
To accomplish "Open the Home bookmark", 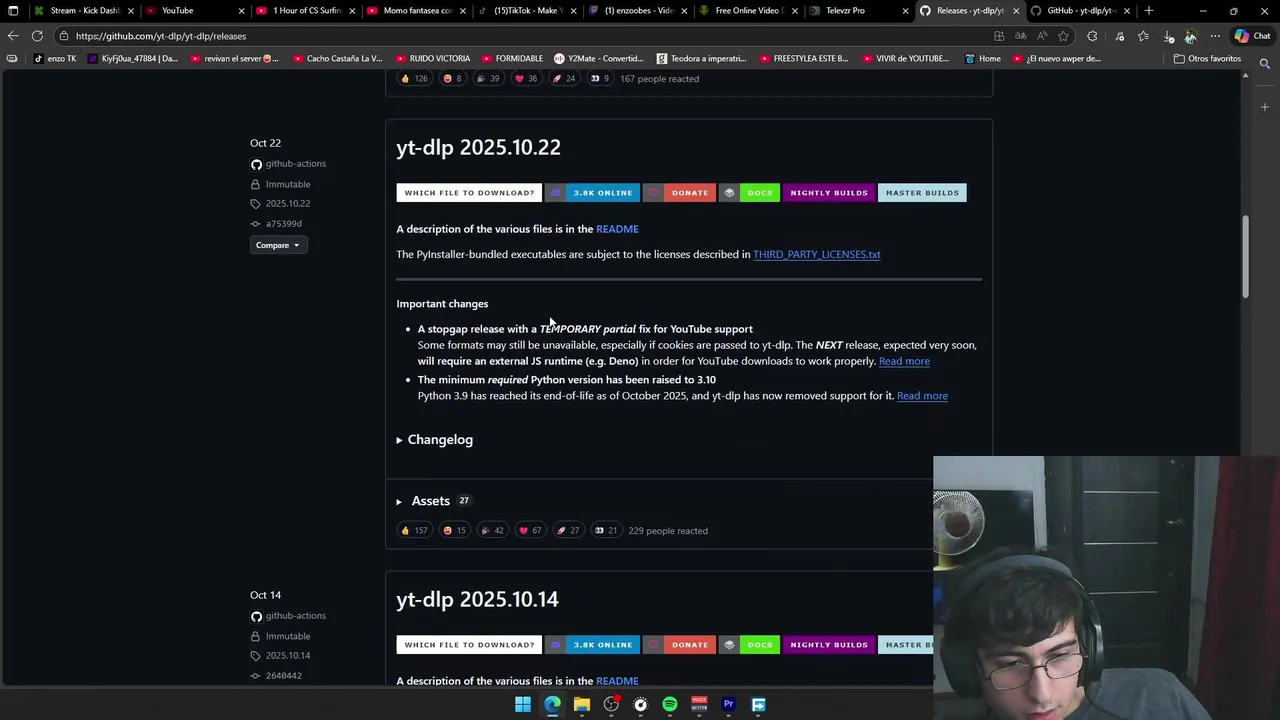I will click(x=983, y=59).
